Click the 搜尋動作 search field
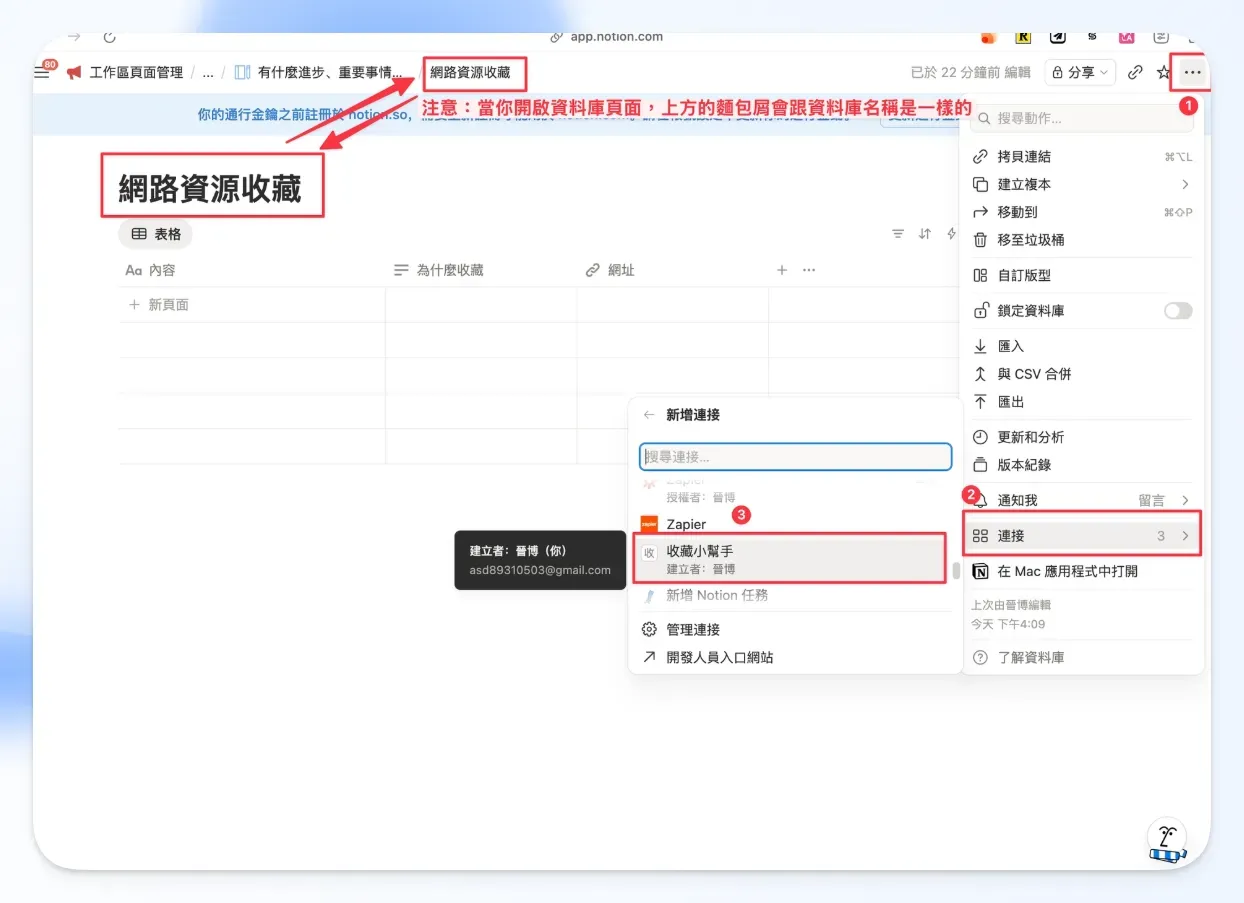 tap(1082, 118)
